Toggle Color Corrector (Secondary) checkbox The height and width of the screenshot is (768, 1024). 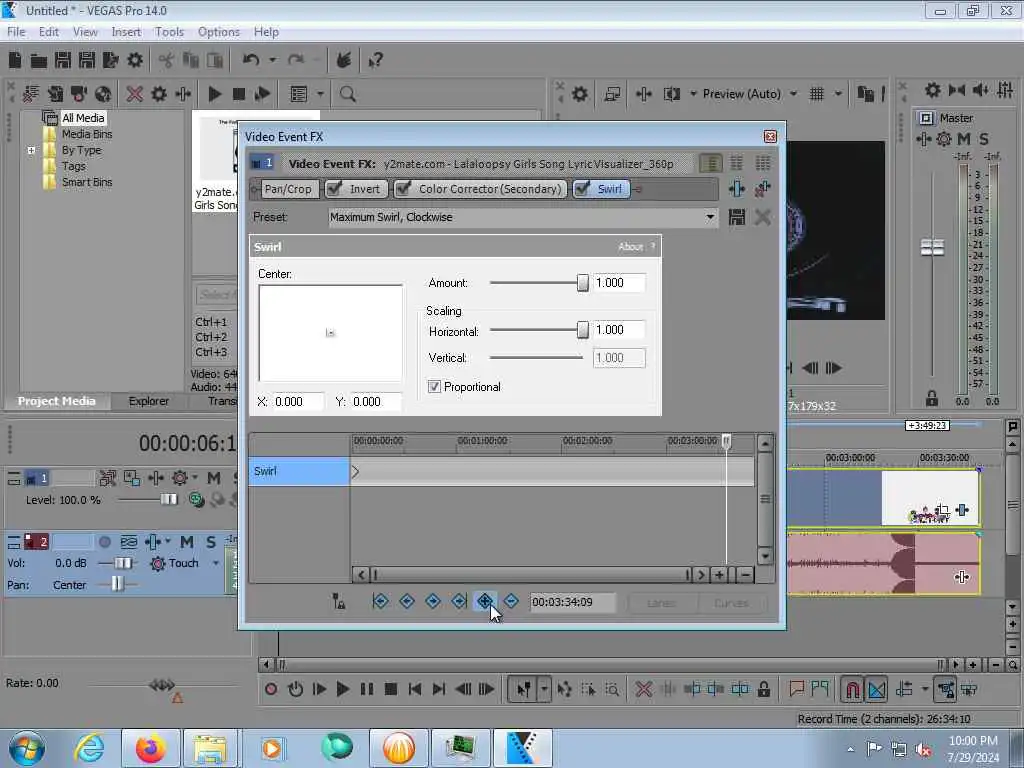point(404,189)
